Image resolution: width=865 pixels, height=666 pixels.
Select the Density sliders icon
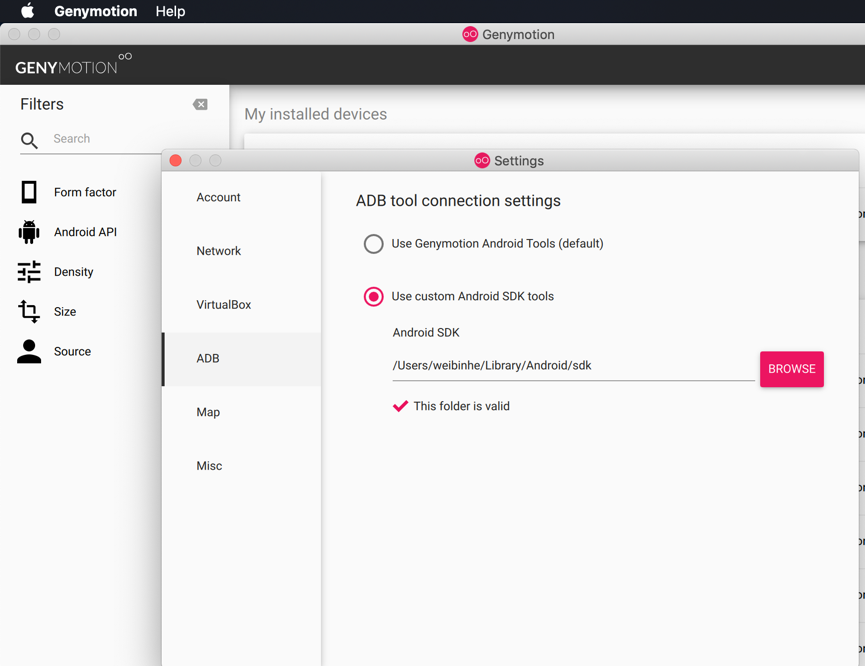(x=29, y=271)
